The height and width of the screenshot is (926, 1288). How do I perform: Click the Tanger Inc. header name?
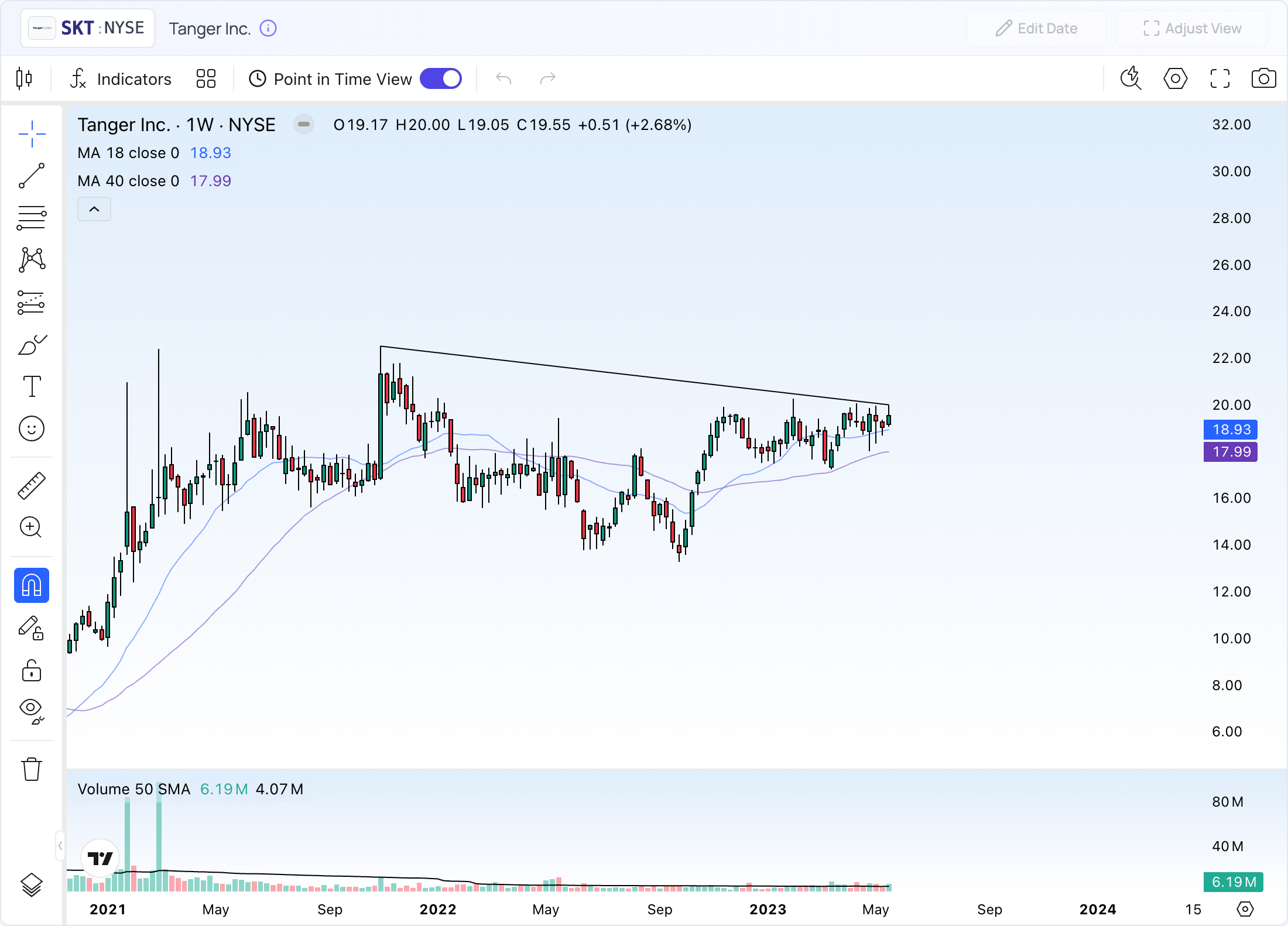(x=210, y=28)
